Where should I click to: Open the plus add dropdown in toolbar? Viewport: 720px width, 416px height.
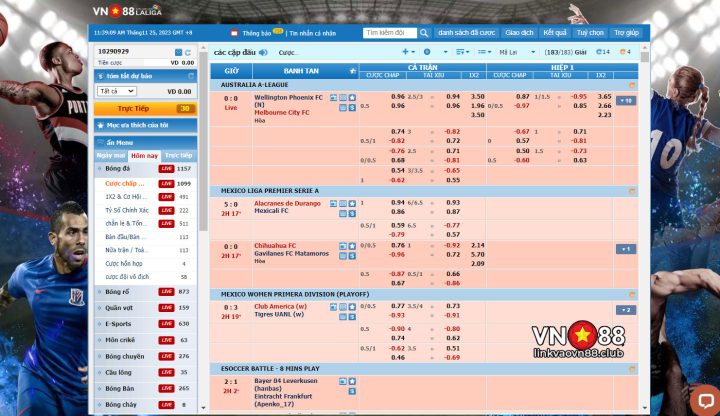[x=408, y=52]
